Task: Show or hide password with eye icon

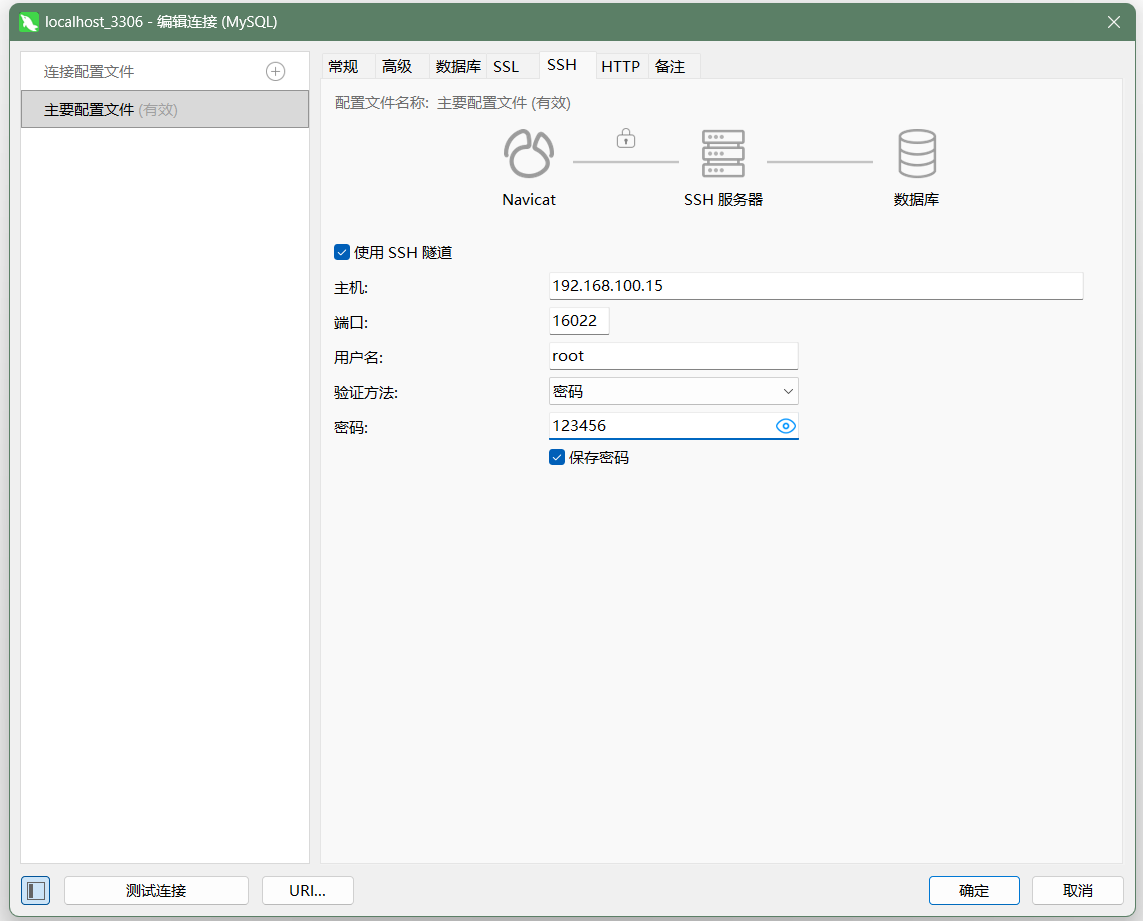Action: 786,426
